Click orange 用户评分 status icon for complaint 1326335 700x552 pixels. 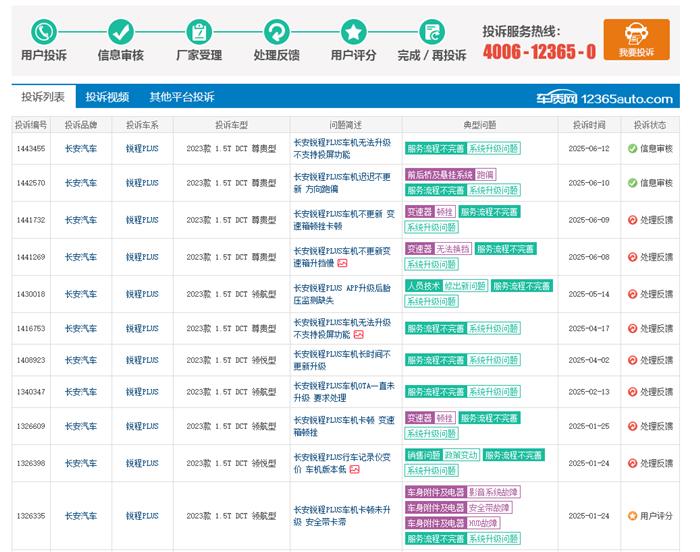[632, 516]
